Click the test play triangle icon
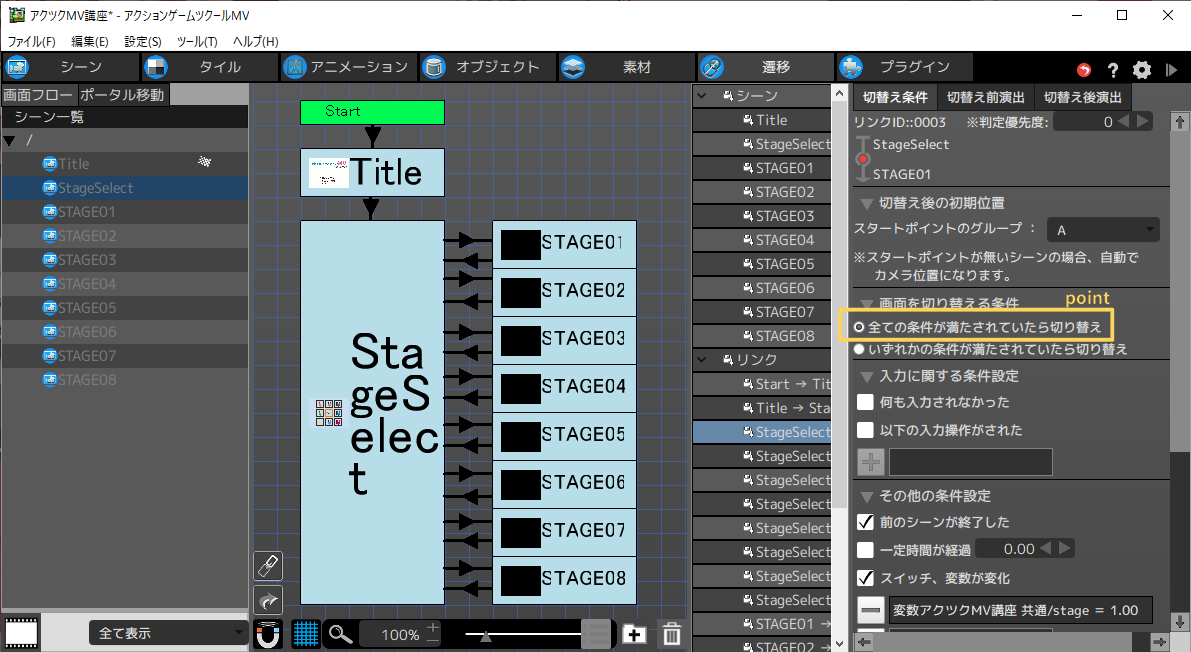This screenshot has height=652, width=1191. (1172, 69)
